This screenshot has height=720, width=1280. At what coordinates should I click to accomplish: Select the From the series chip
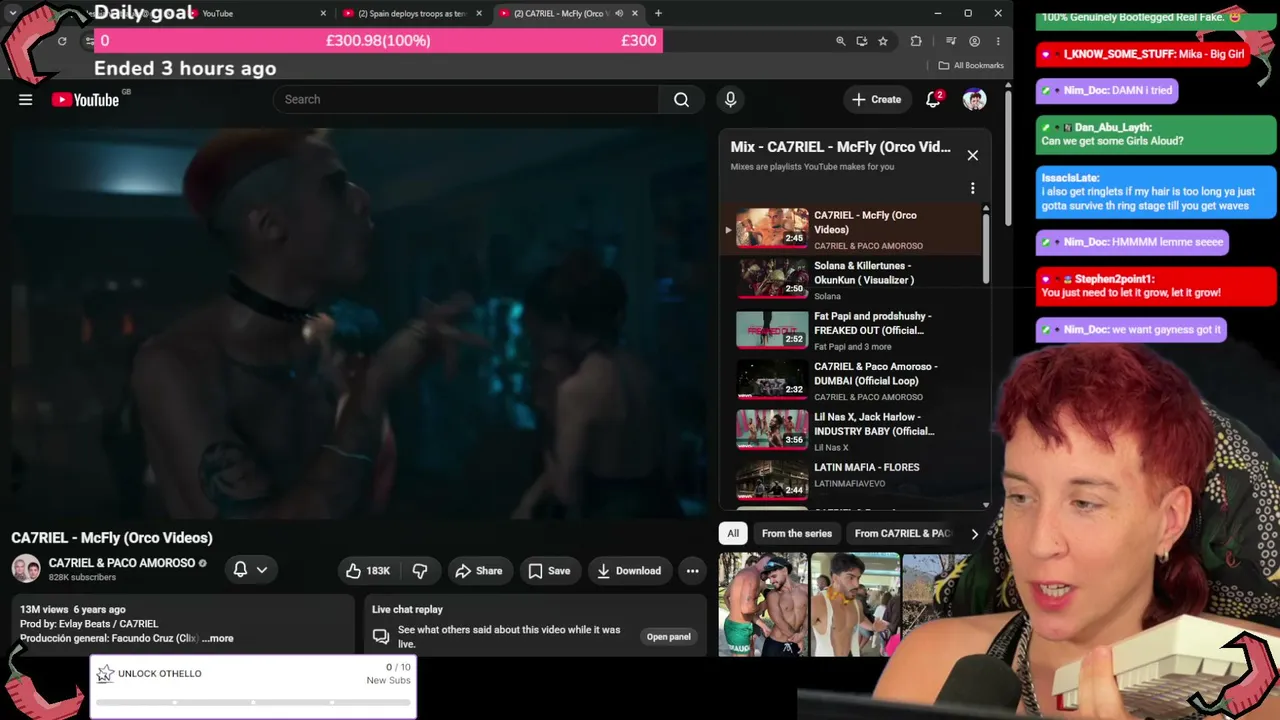797,533
